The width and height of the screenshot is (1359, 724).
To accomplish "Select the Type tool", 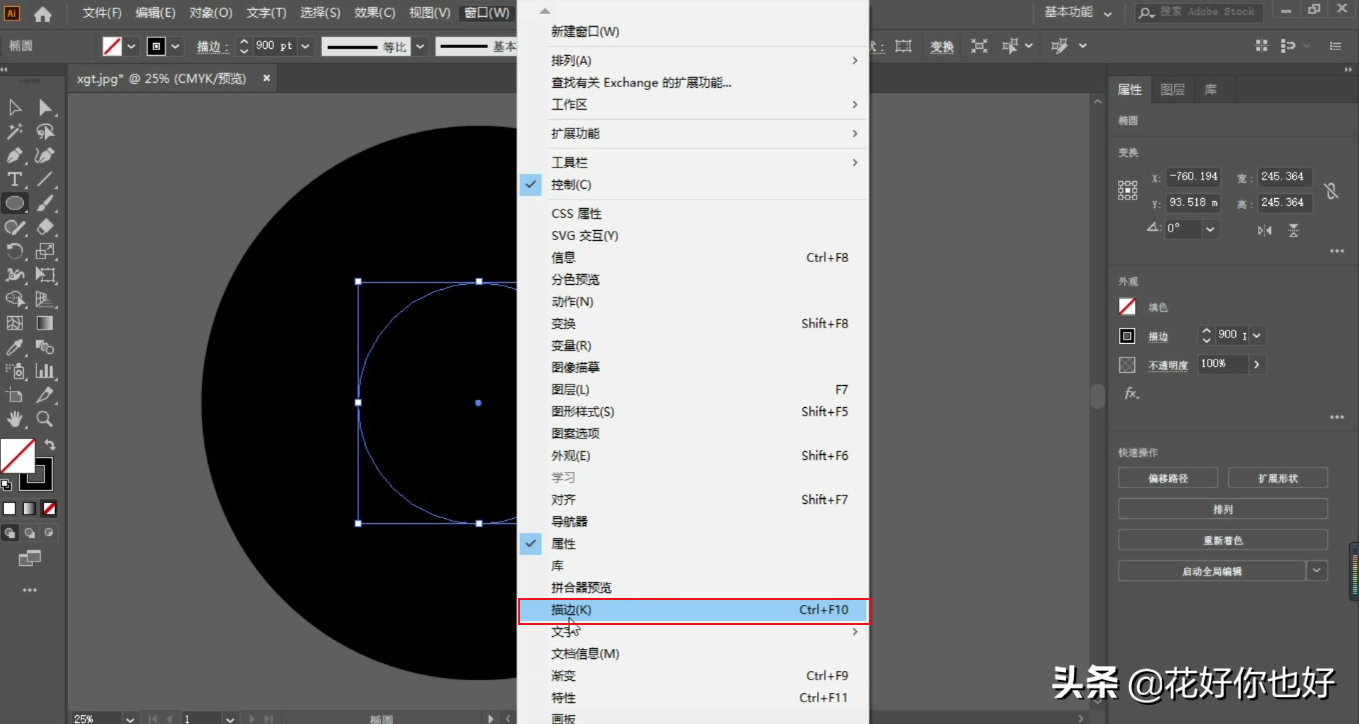I will pyautogui.click(x=15, y=180).
